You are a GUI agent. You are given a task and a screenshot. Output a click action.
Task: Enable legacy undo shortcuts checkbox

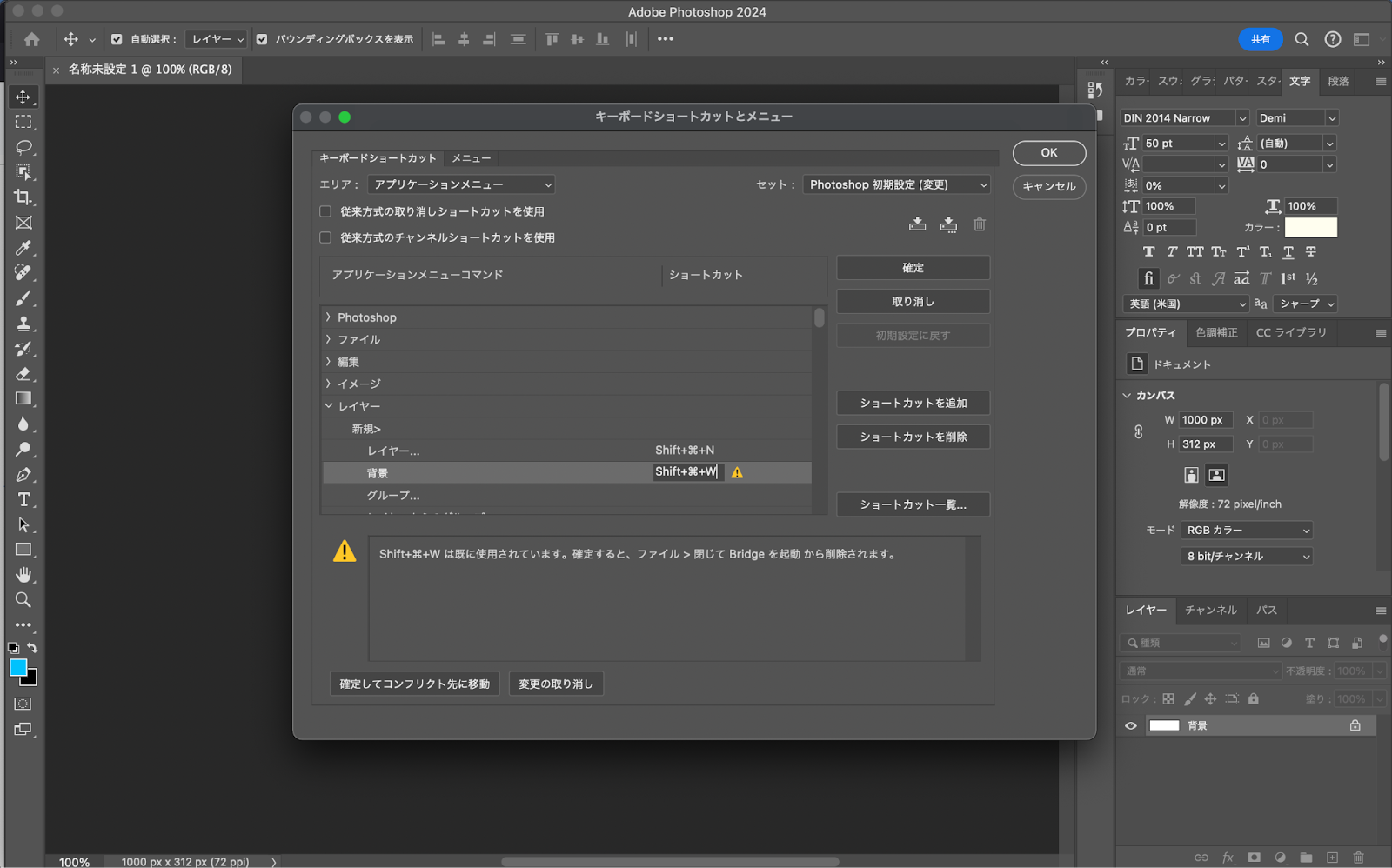pyautogui.click(x=325, y=211)
